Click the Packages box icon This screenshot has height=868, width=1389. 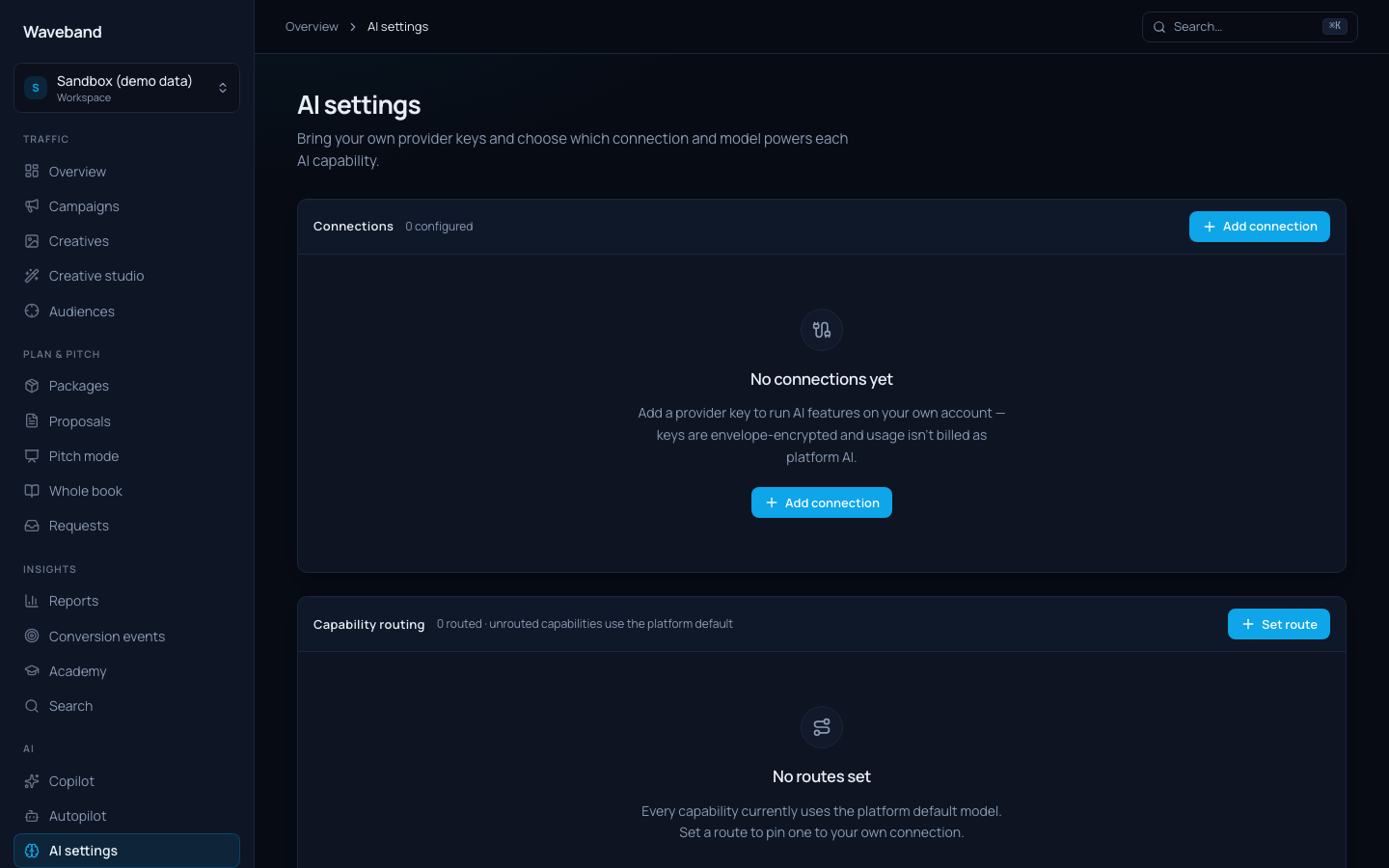click(x=32, y=386)
